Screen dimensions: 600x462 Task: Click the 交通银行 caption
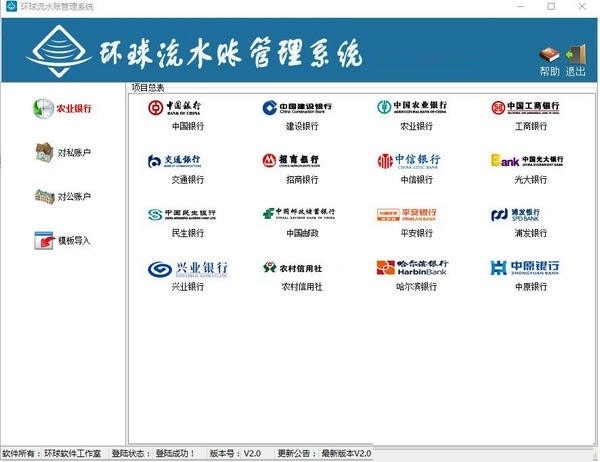188,180
